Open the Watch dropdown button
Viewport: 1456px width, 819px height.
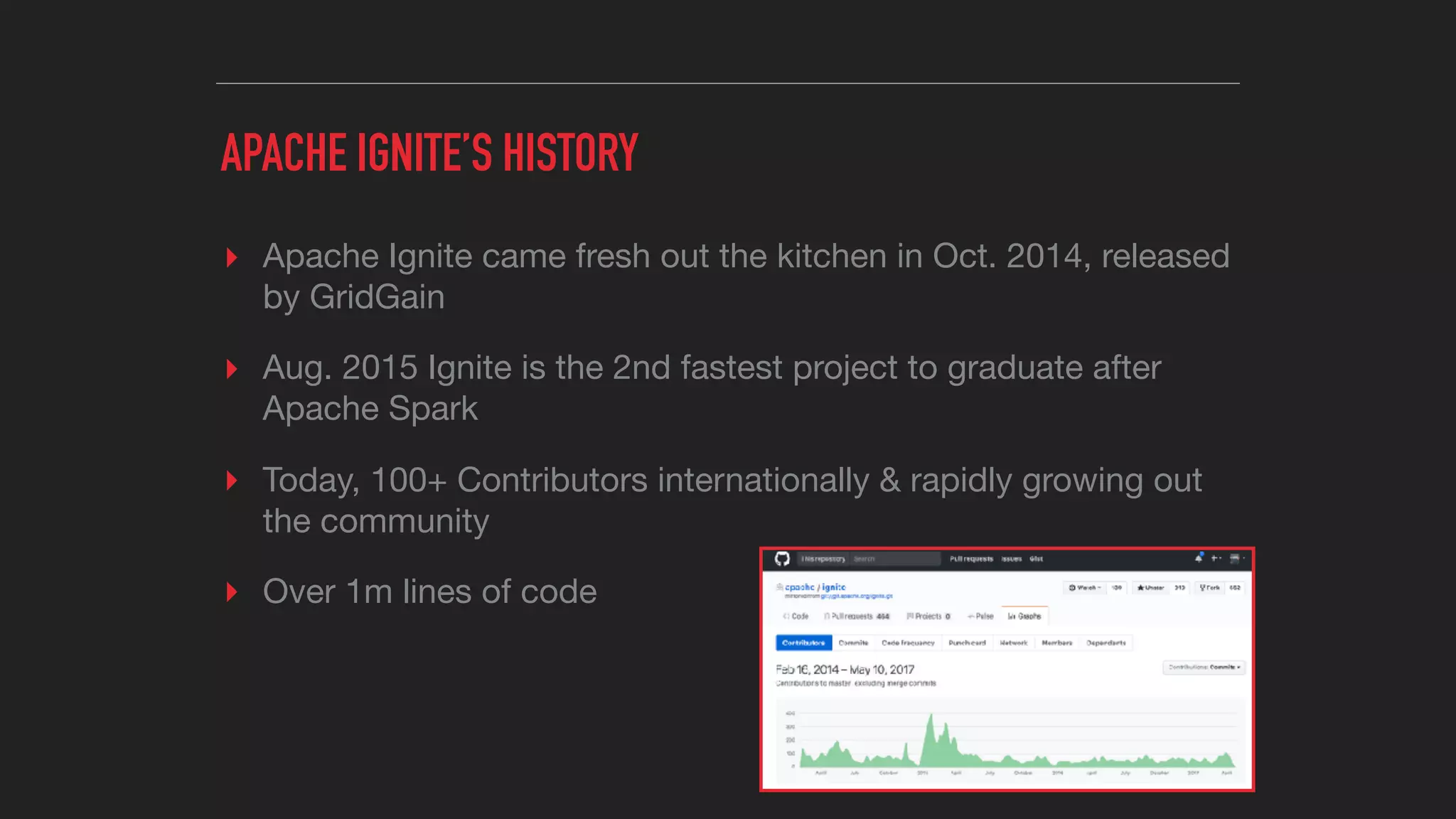click(1086, 588)
